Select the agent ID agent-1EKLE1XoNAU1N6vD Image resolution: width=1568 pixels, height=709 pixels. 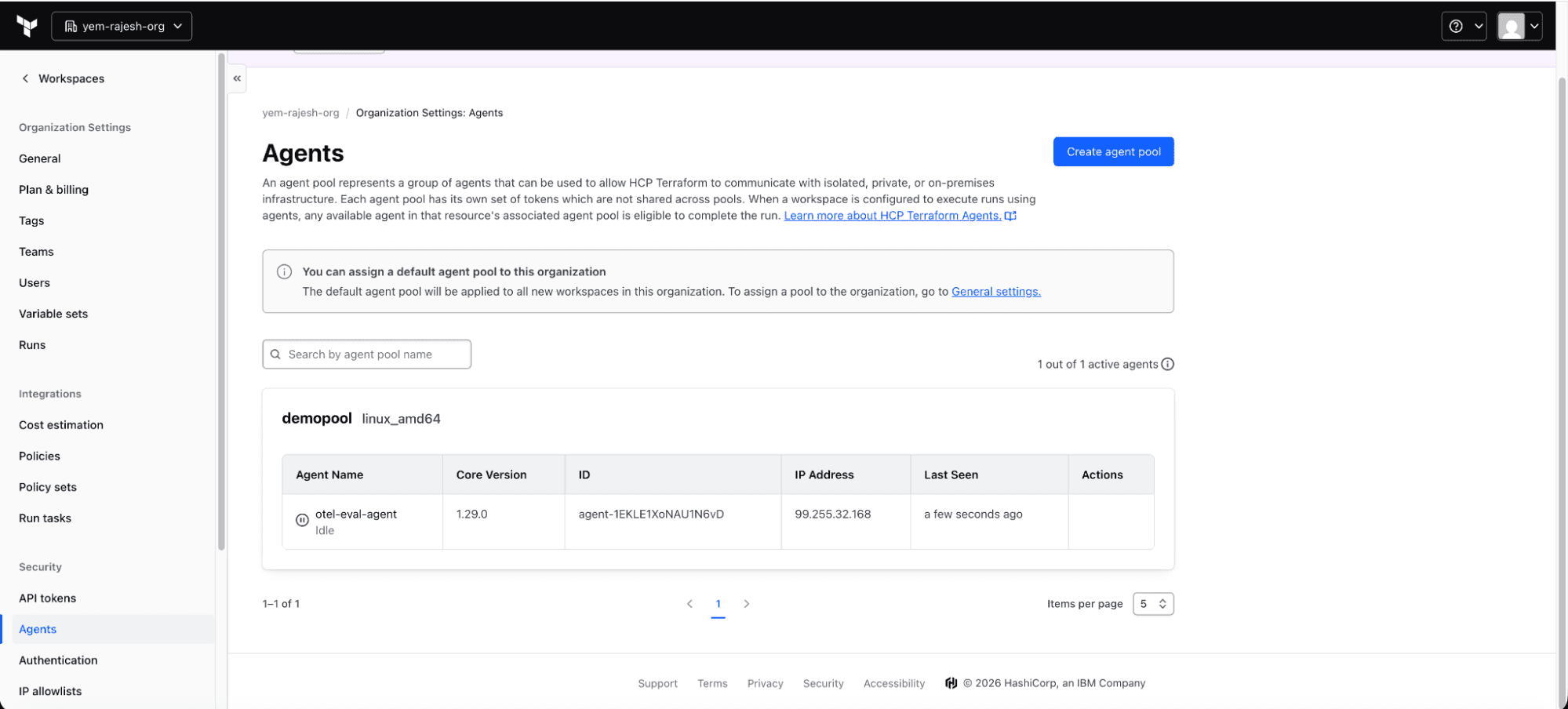pos(651,514)
